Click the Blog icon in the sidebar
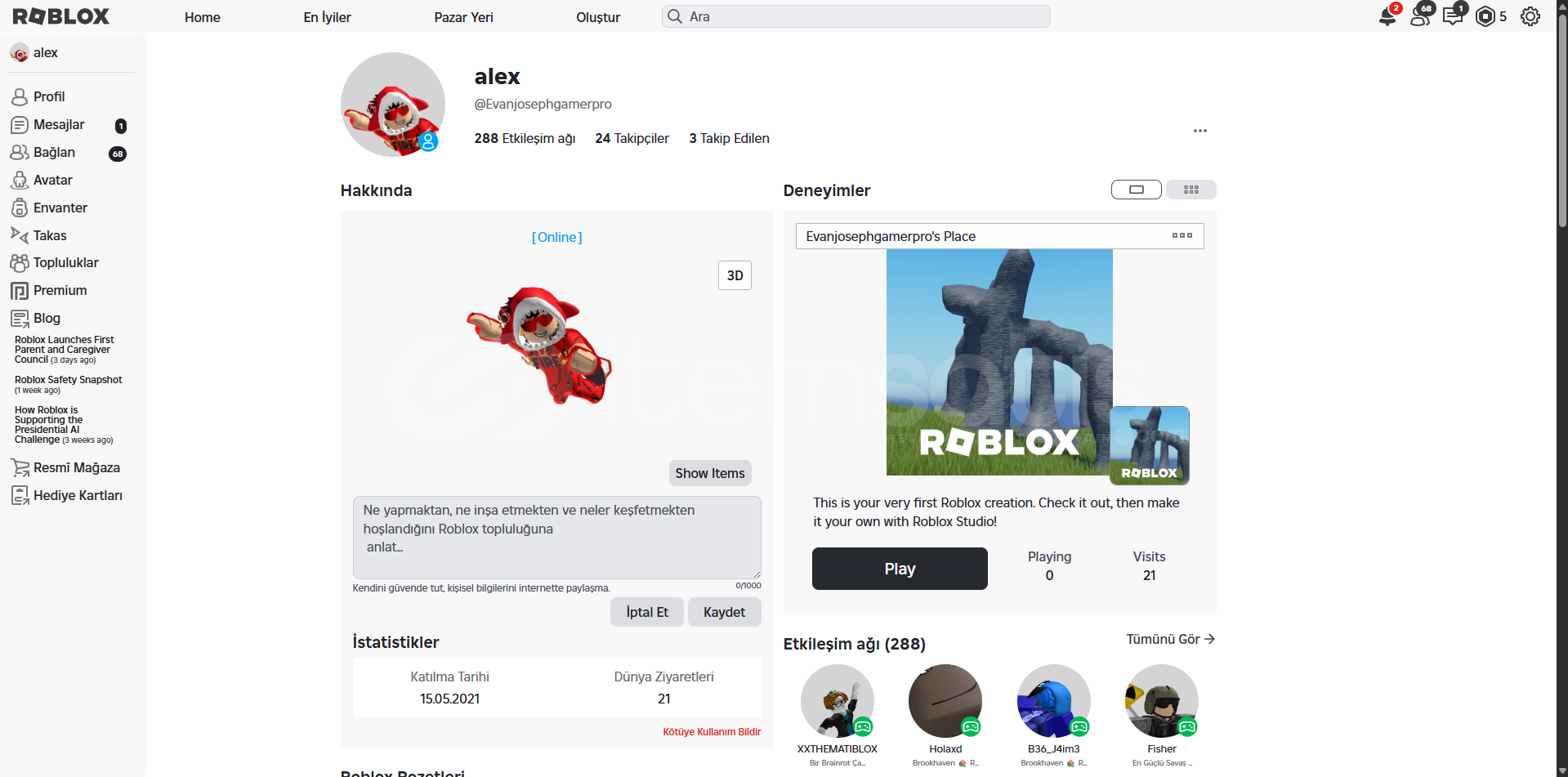The height and width of the screenshot is (777, 1568). [x=20, y=319]
